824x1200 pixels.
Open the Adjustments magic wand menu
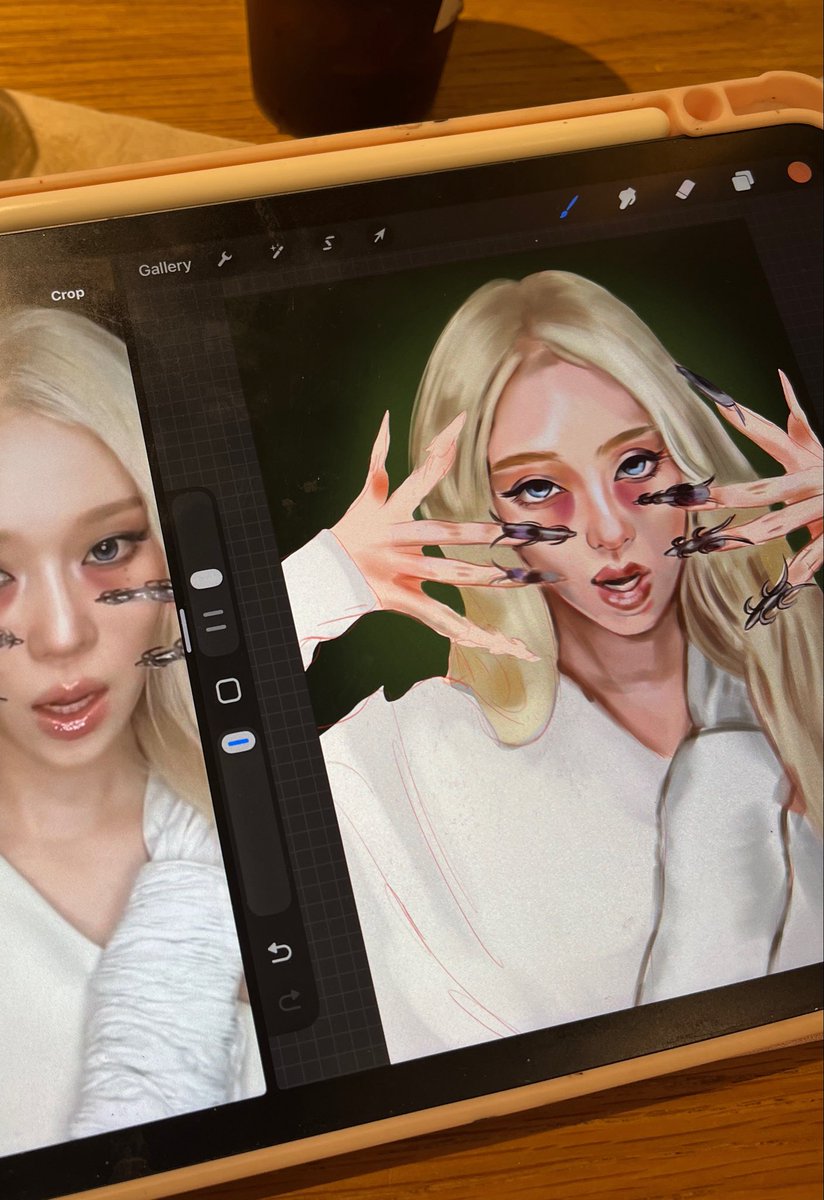[x=276, y=252]
